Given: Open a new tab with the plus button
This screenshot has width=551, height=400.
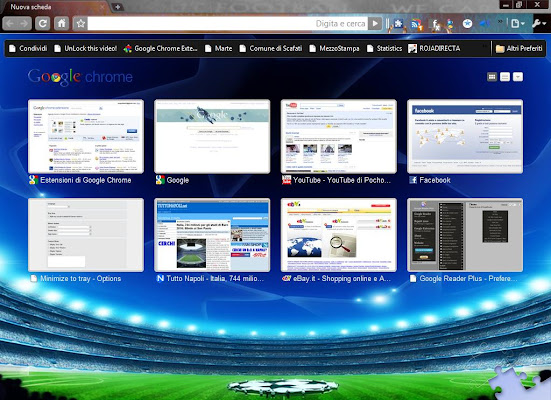Looking at the screenshot, I should tap(118, 7).
